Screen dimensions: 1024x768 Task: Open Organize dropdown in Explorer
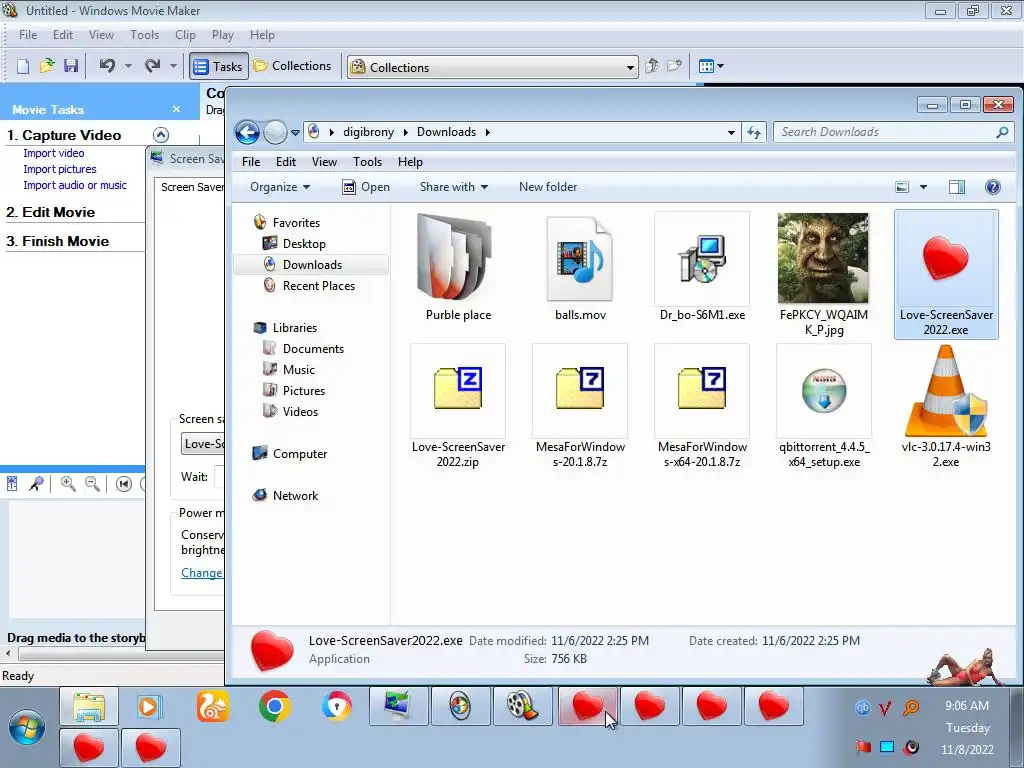click(280, 187)
